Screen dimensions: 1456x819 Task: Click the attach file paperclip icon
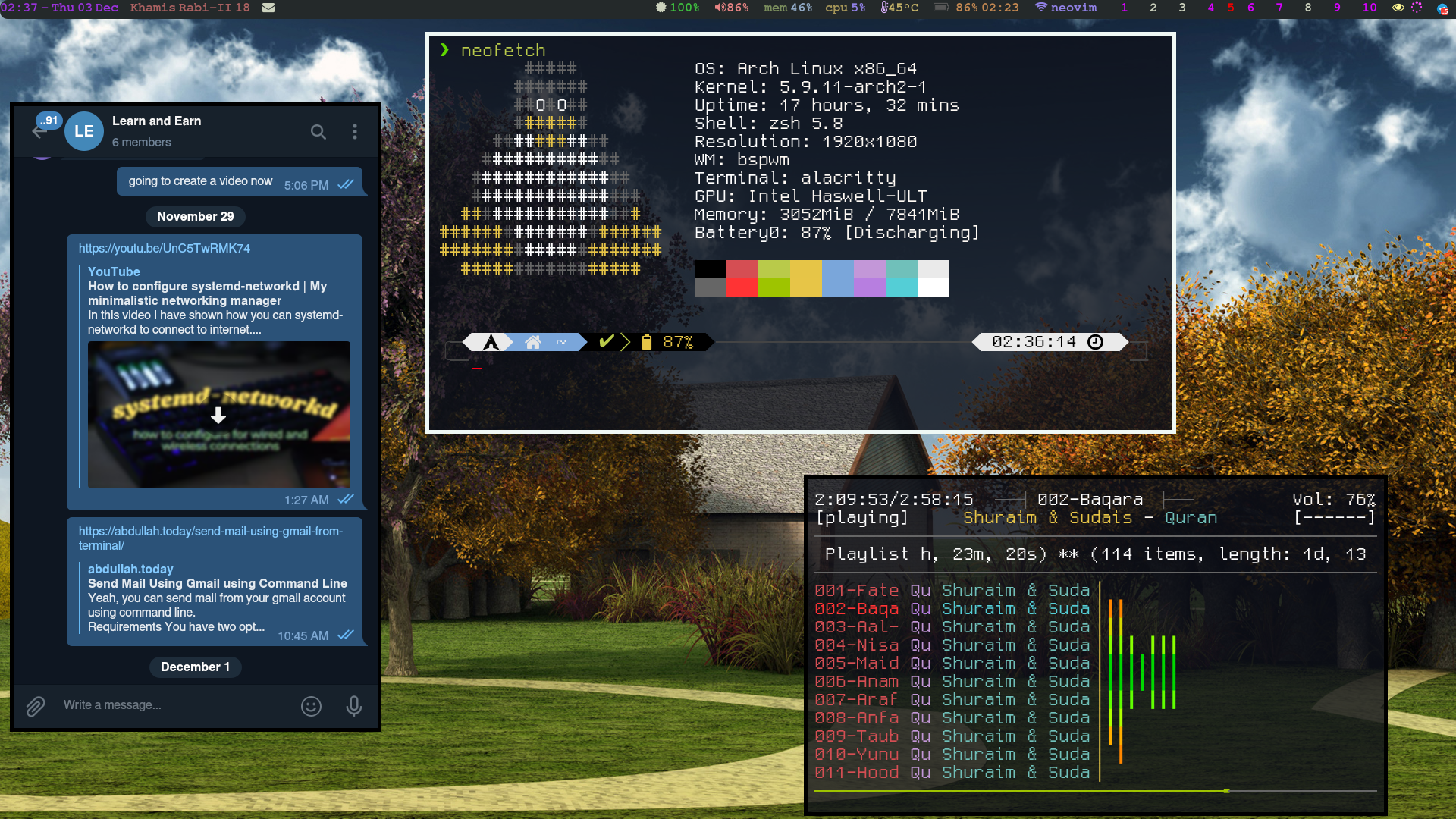coord(36,706)
